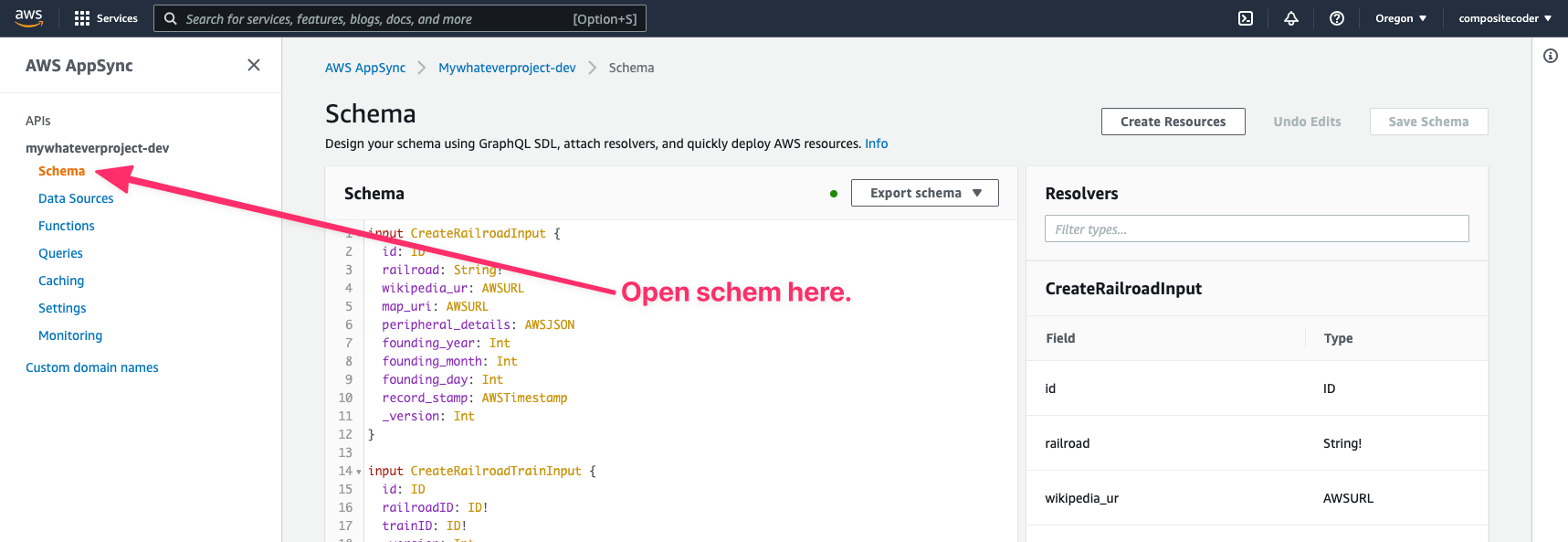This screenshot has height=542, width=1568.
Task: Open the help question mark icon
Action: (1337, 18)
